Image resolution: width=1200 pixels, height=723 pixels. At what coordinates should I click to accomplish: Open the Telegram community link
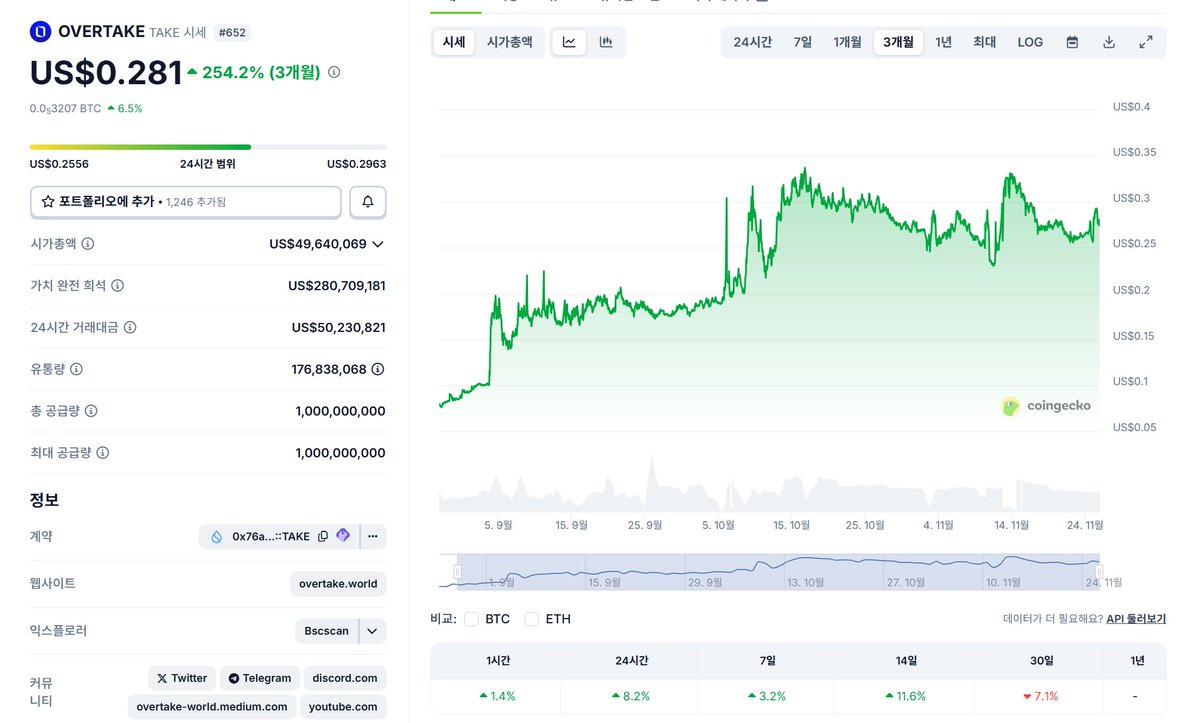260,678
